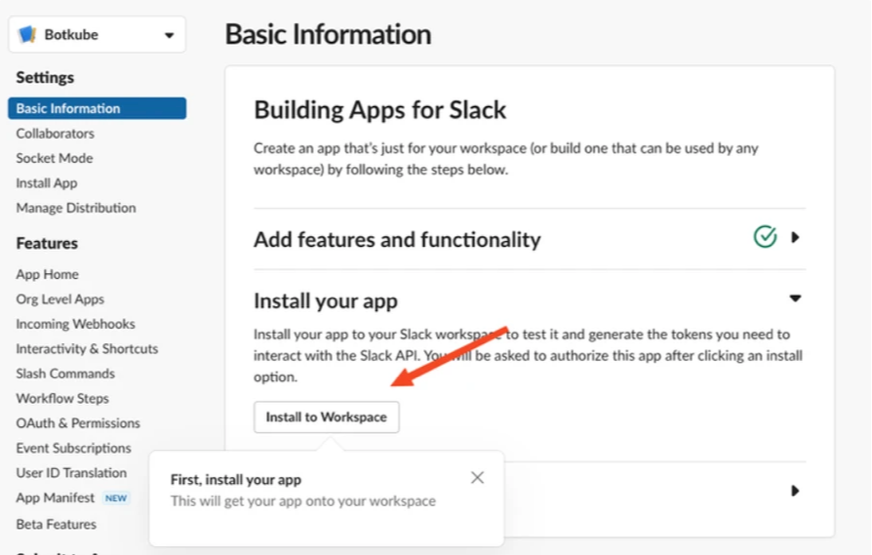This screenshot has height=555, width=872.
Task: Expand the section below Install your app
Action: (795, 491)
